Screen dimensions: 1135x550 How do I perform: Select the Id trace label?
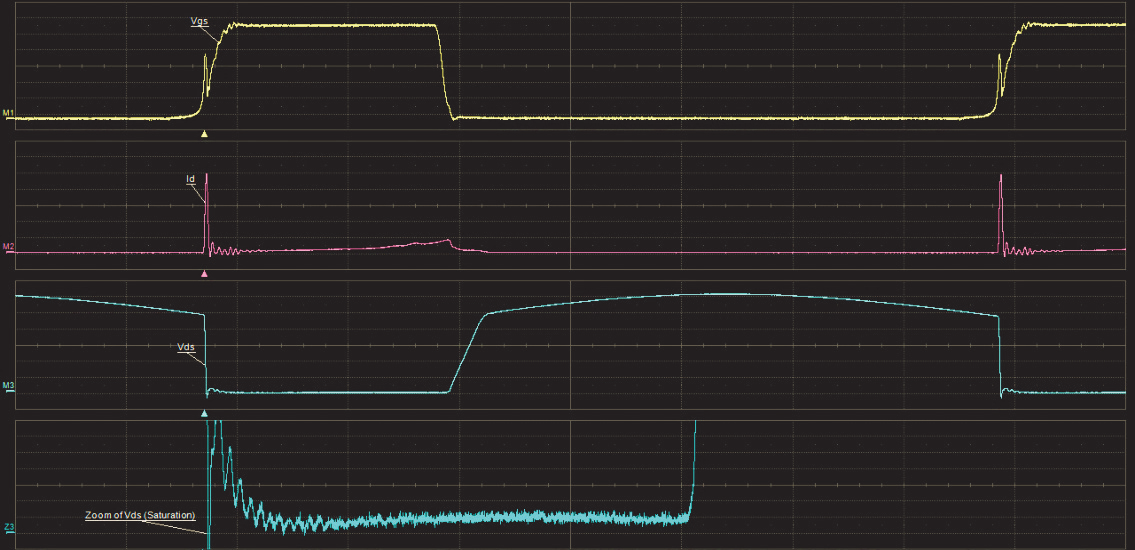click(x=190, y=180)
